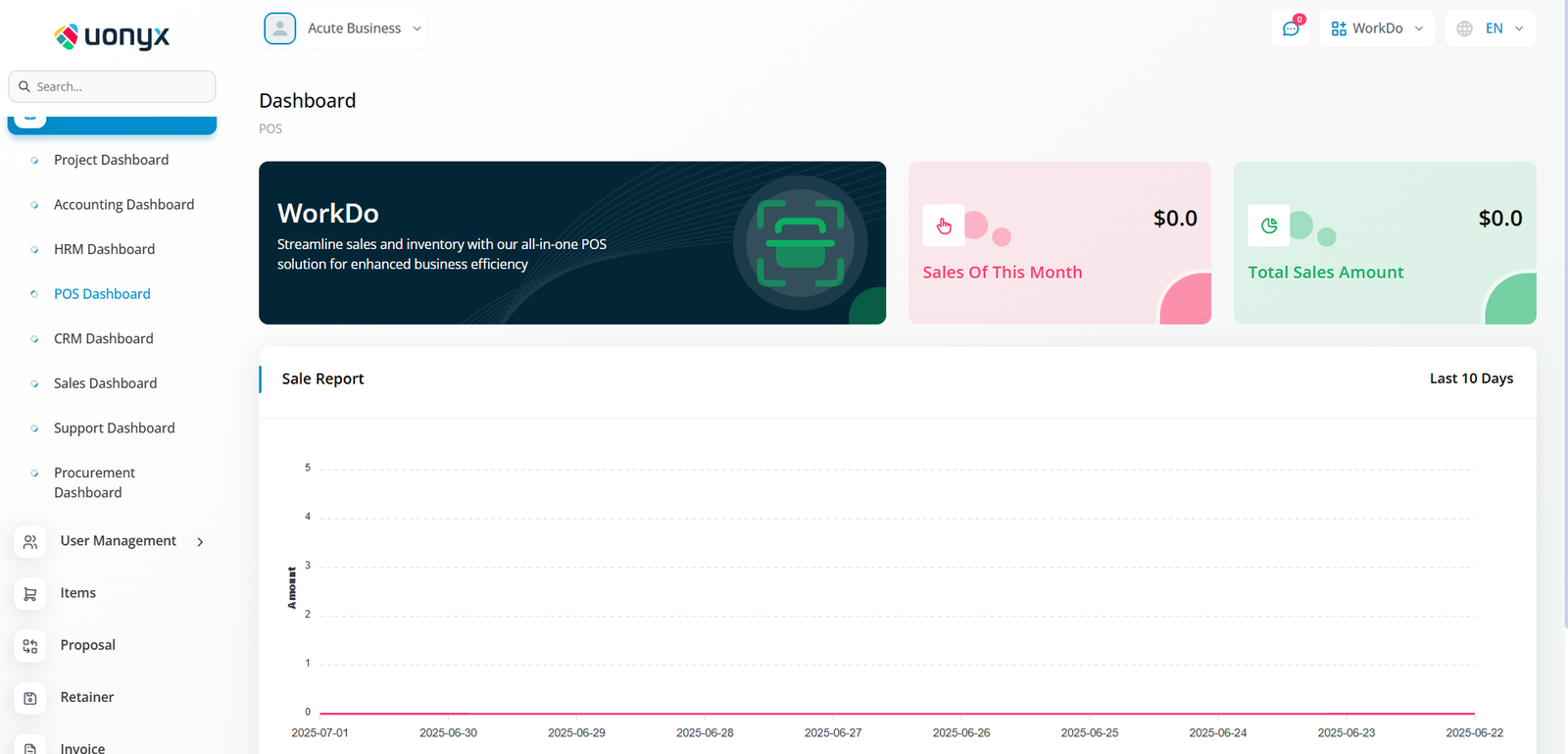Open the EN language dropdown
This screenshot has width=1568, height=754.
point(1490,28)
